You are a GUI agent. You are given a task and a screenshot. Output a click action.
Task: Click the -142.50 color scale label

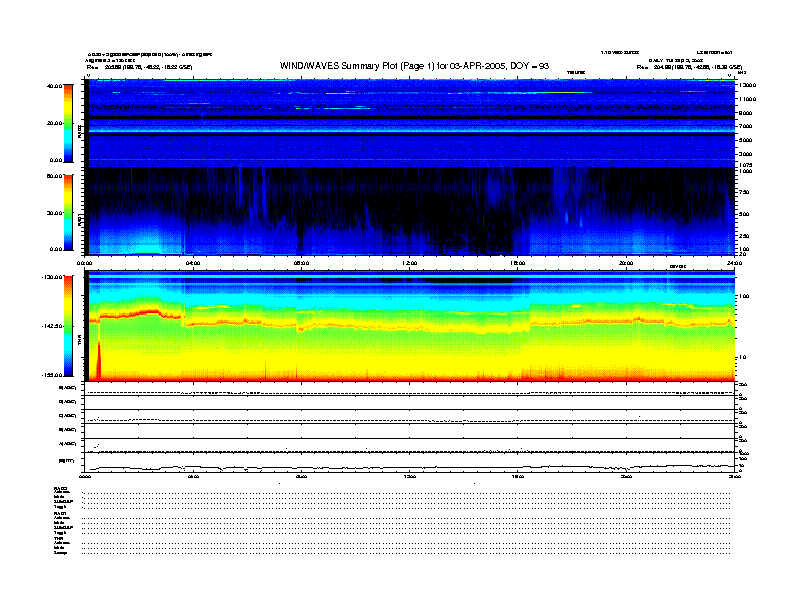[x=53, y=326]
